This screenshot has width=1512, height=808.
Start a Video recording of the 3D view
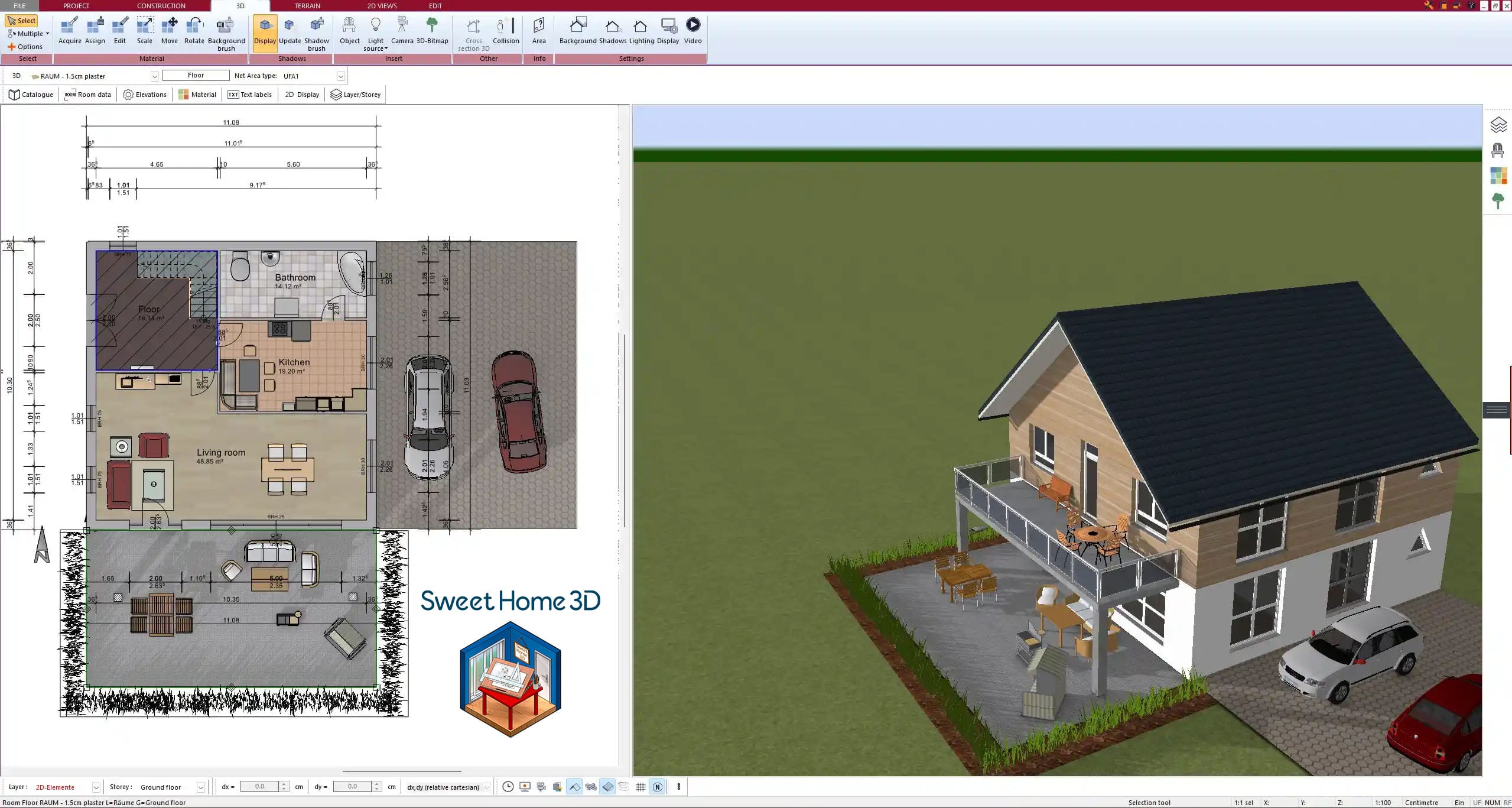click(x=692, y=30)
